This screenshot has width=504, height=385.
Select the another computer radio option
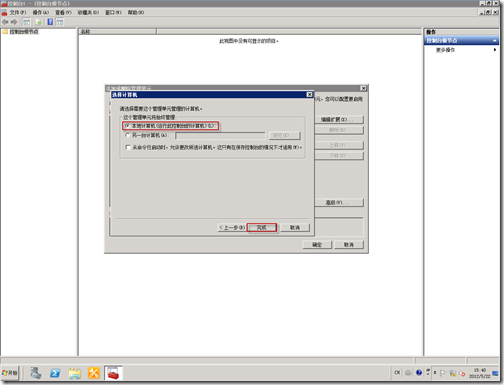[127, 135]
